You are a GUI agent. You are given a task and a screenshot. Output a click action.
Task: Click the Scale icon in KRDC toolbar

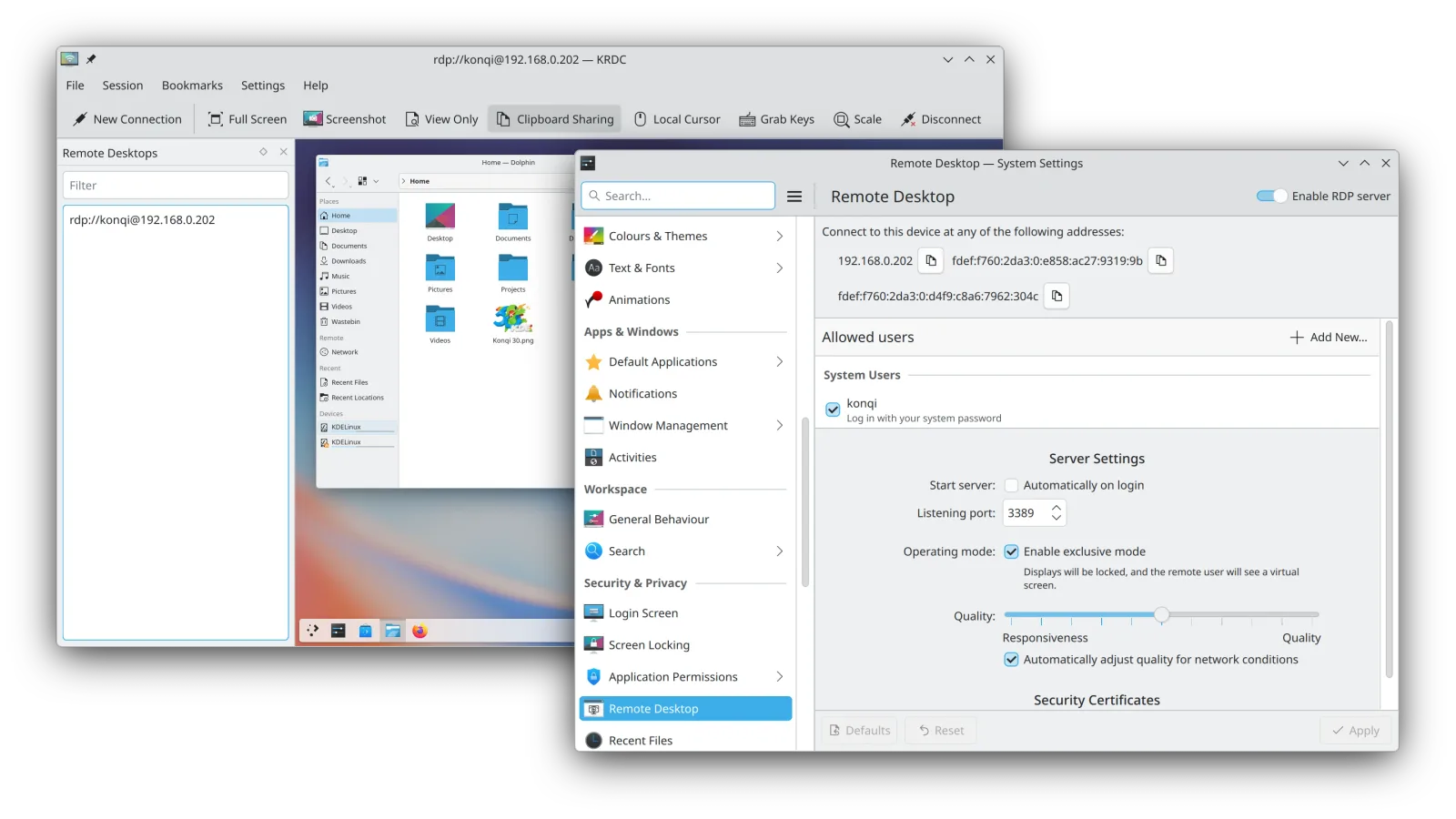(842, 119)
